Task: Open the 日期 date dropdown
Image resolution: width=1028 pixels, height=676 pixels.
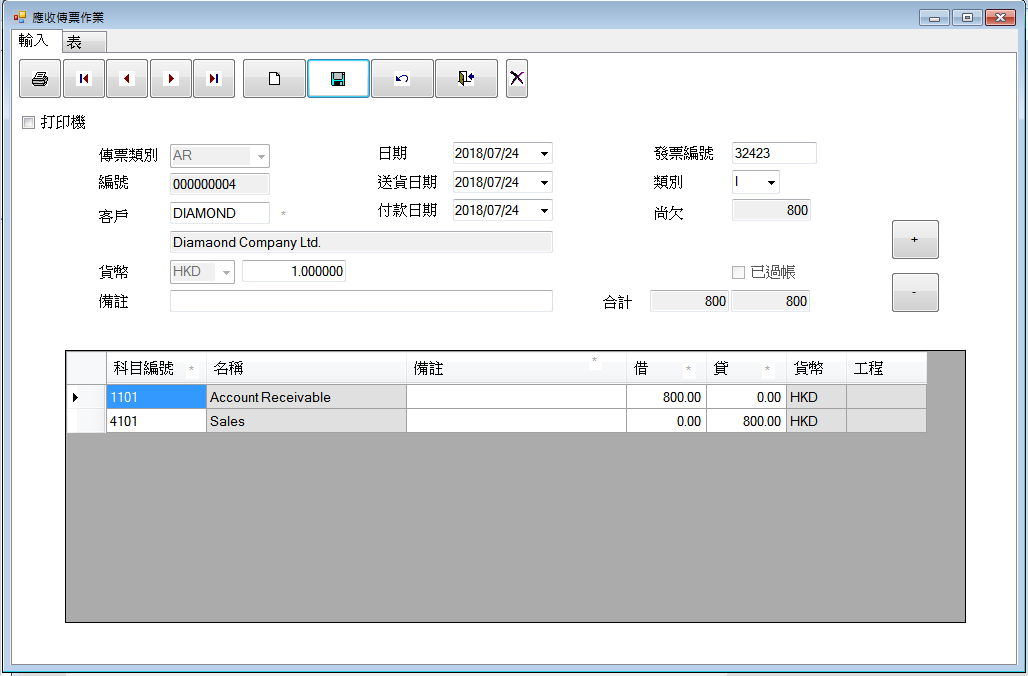Action: tap(544, 154)
